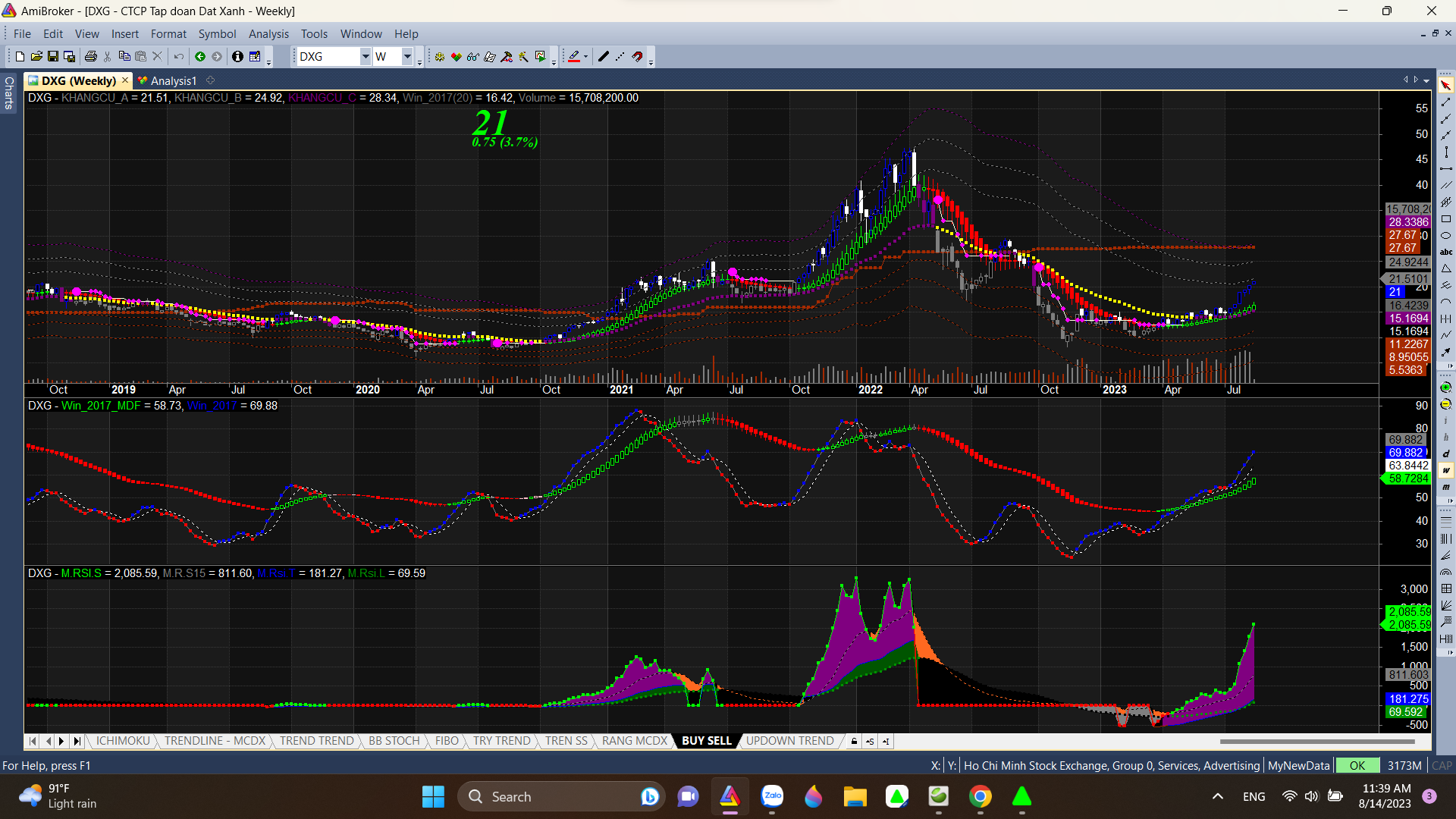Open the File menu
Image resolution: width=1456 pixels, height=819 pixels.
pyautogui.click(x=22, y=34)
